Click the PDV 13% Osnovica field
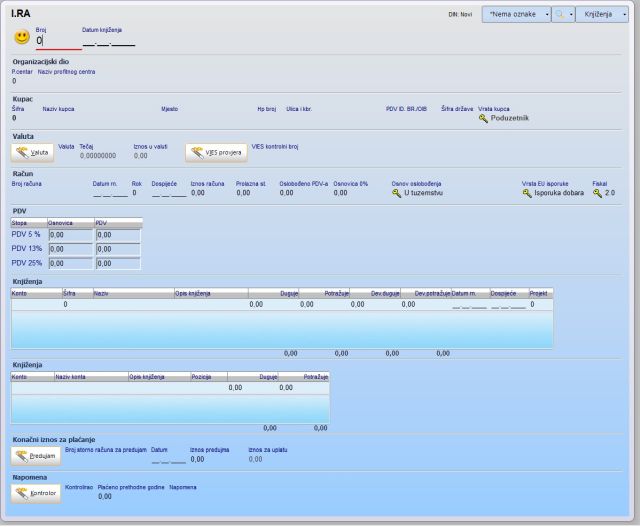The width and height of the screenshot is (640, 527). 70,249
